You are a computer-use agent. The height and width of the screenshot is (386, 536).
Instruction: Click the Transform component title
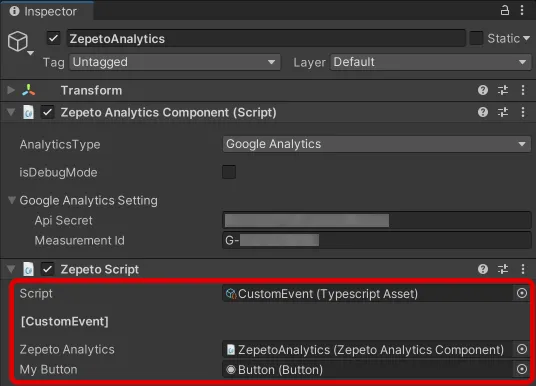point(91,91)
